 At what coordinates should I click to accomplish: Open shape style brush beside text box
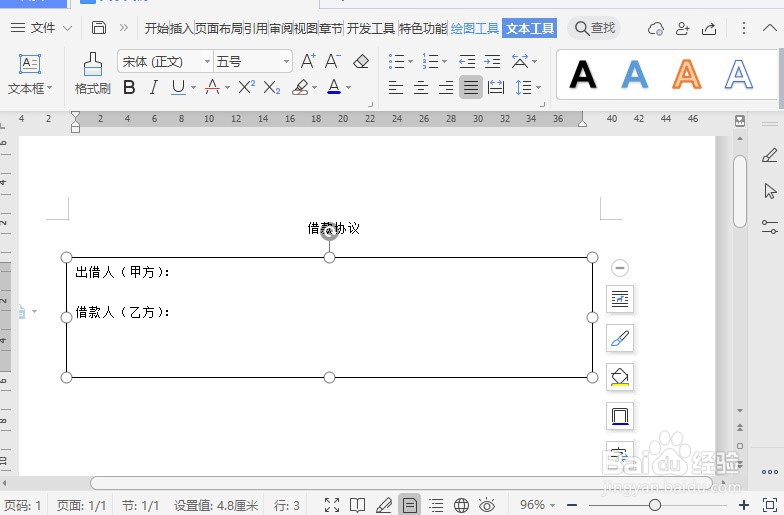(620, 338)
